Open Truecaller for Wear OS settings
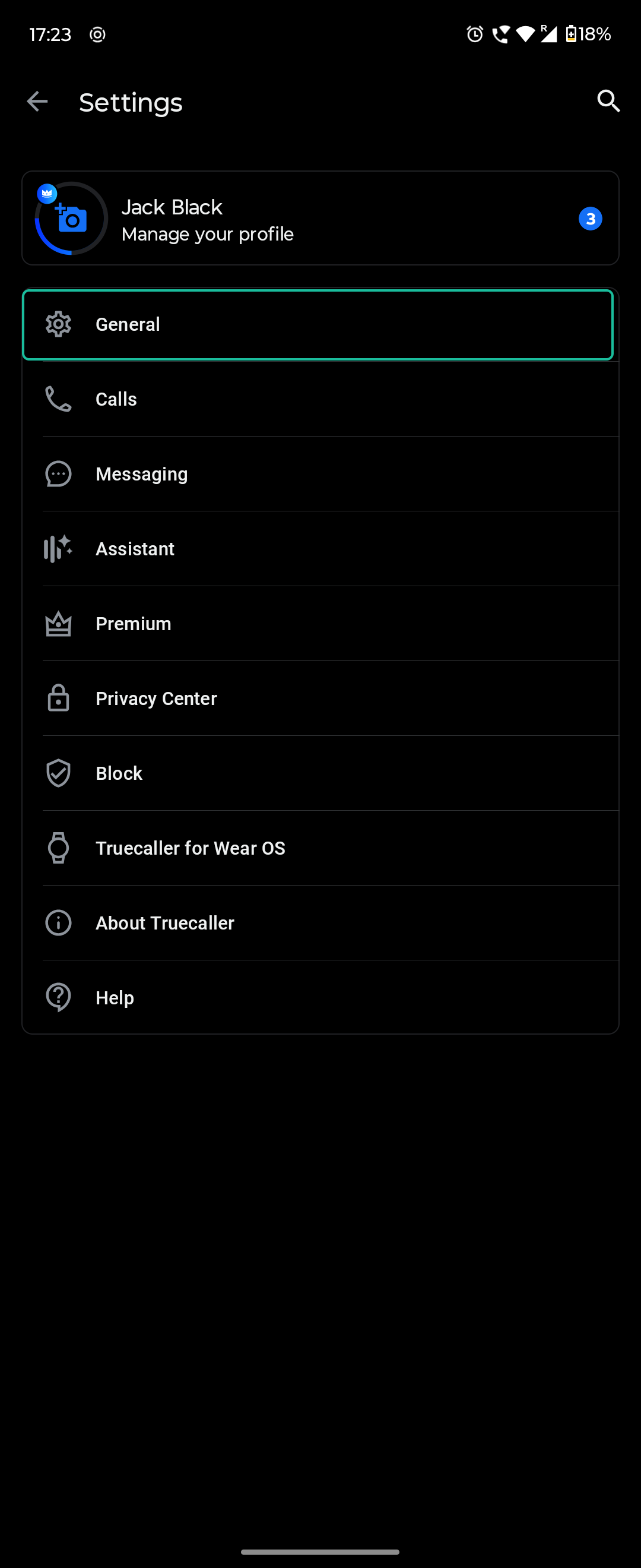 [x=320, y=848]
